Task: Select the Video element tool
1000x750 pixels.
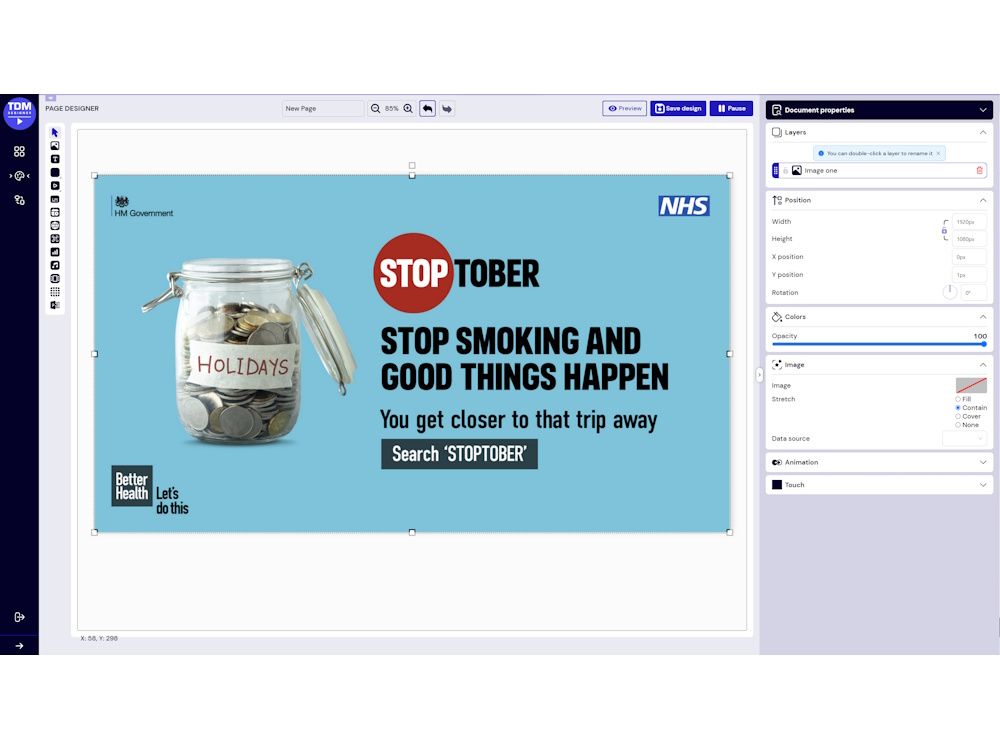Action: point(55,187)
